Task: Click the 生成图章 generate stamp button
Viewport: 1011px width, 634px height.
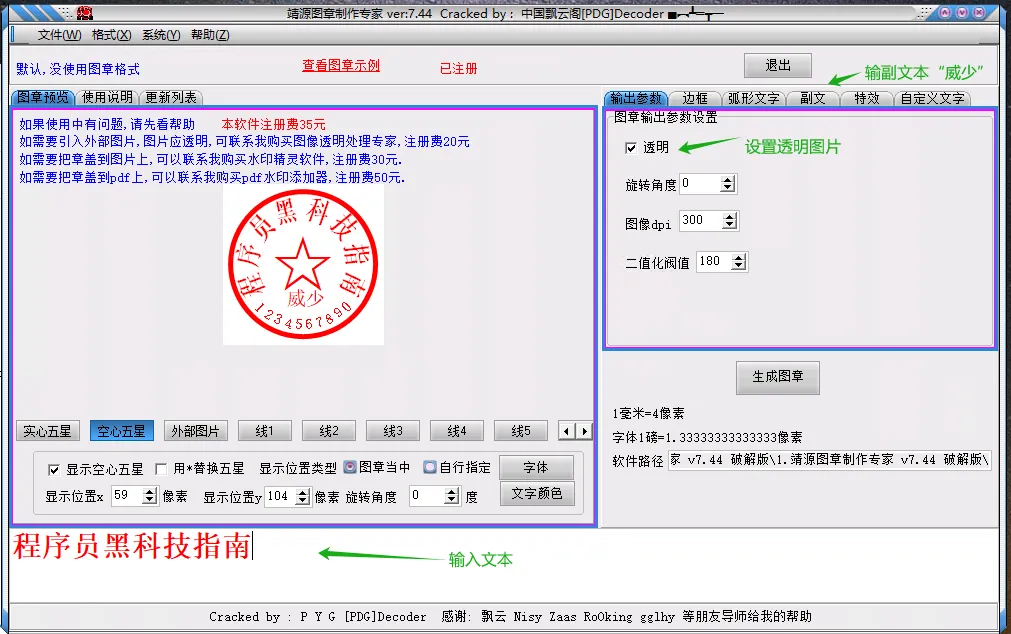Action: [778, 377]
